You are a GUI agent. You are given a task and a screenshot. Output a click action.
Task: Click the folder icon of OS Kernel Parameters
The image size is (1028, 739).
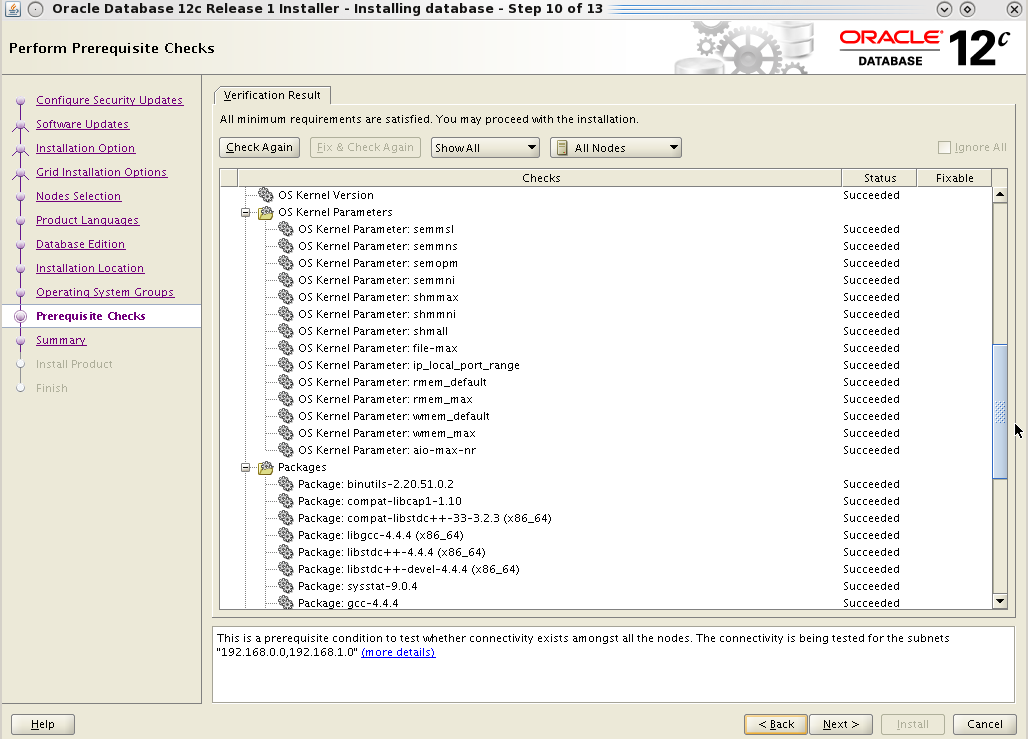click(266, 212)
